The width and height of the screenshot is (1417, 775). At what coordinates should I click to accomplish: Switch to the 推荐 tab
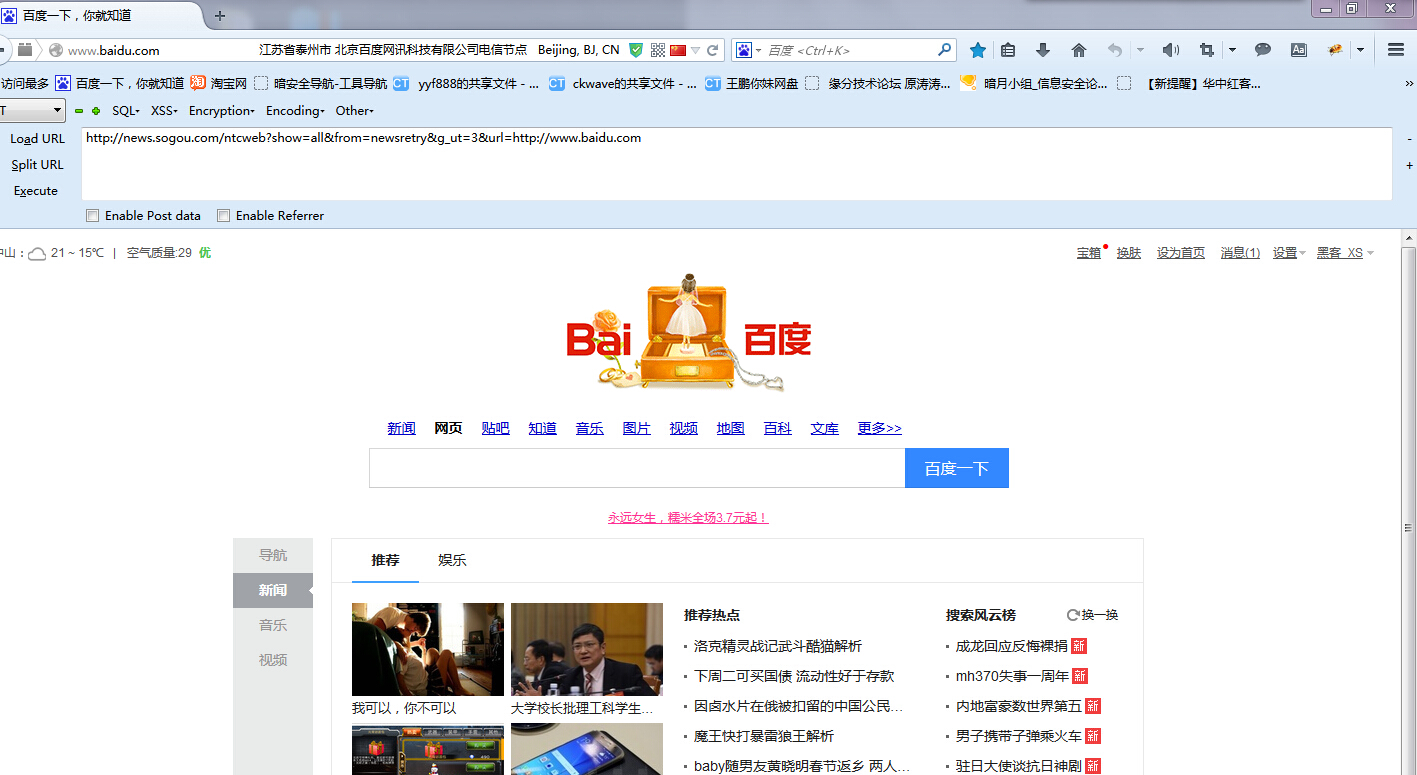point(385,560)
